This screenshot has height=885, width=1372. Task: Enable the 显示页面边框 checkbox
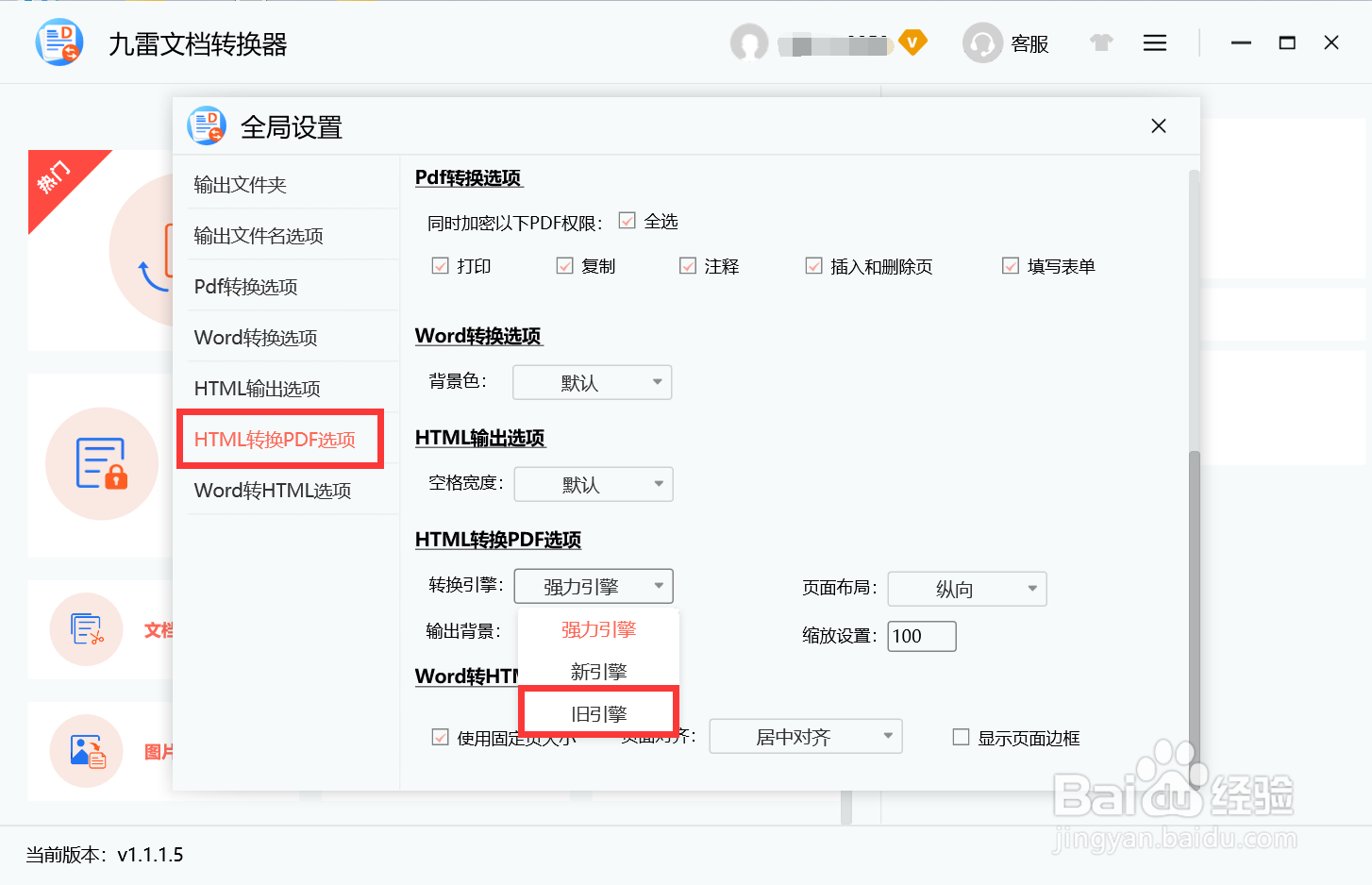tap(962, 738)
